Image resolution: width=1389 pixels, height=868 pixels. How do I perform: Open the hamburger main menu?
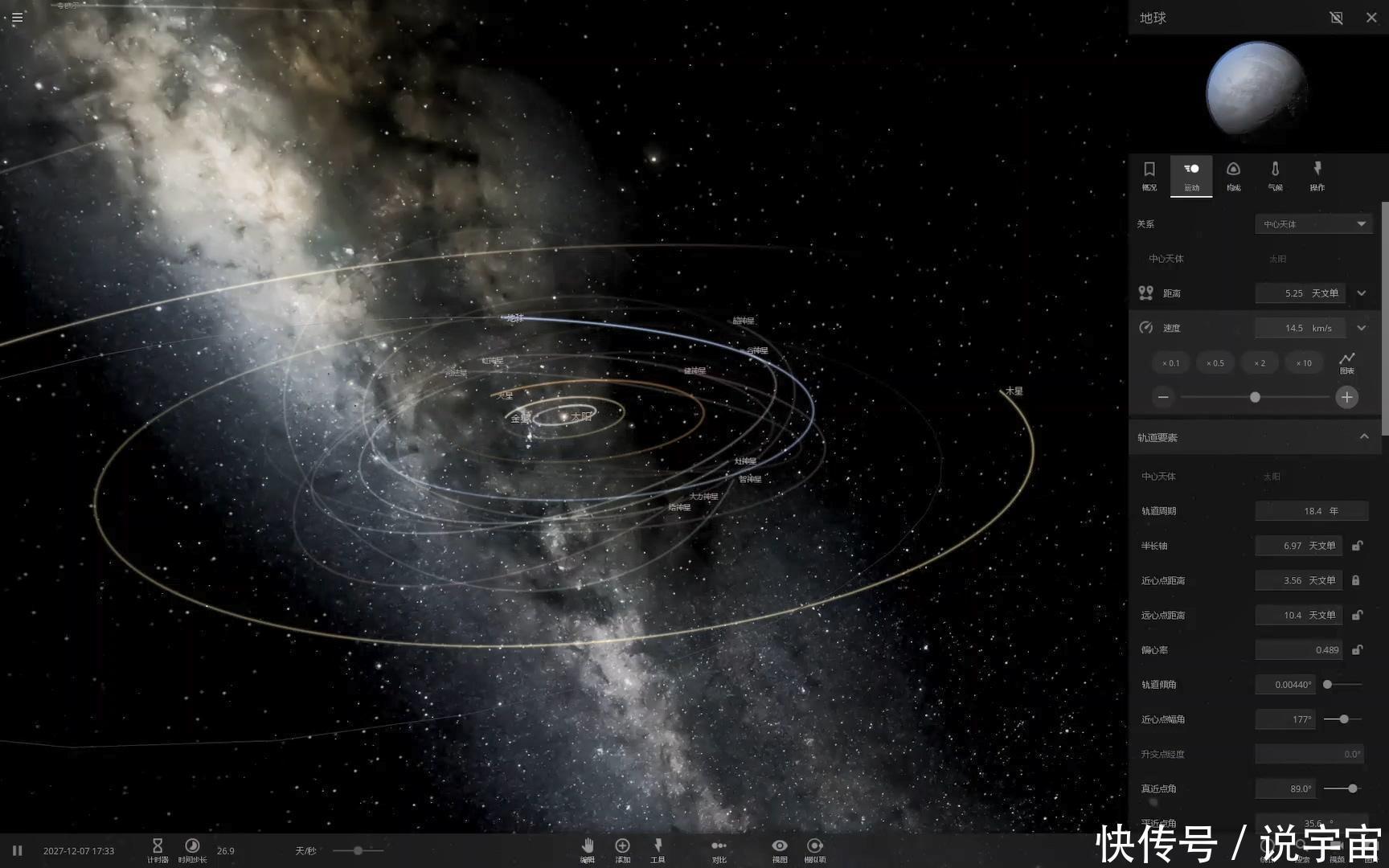[x=17, y=17]
